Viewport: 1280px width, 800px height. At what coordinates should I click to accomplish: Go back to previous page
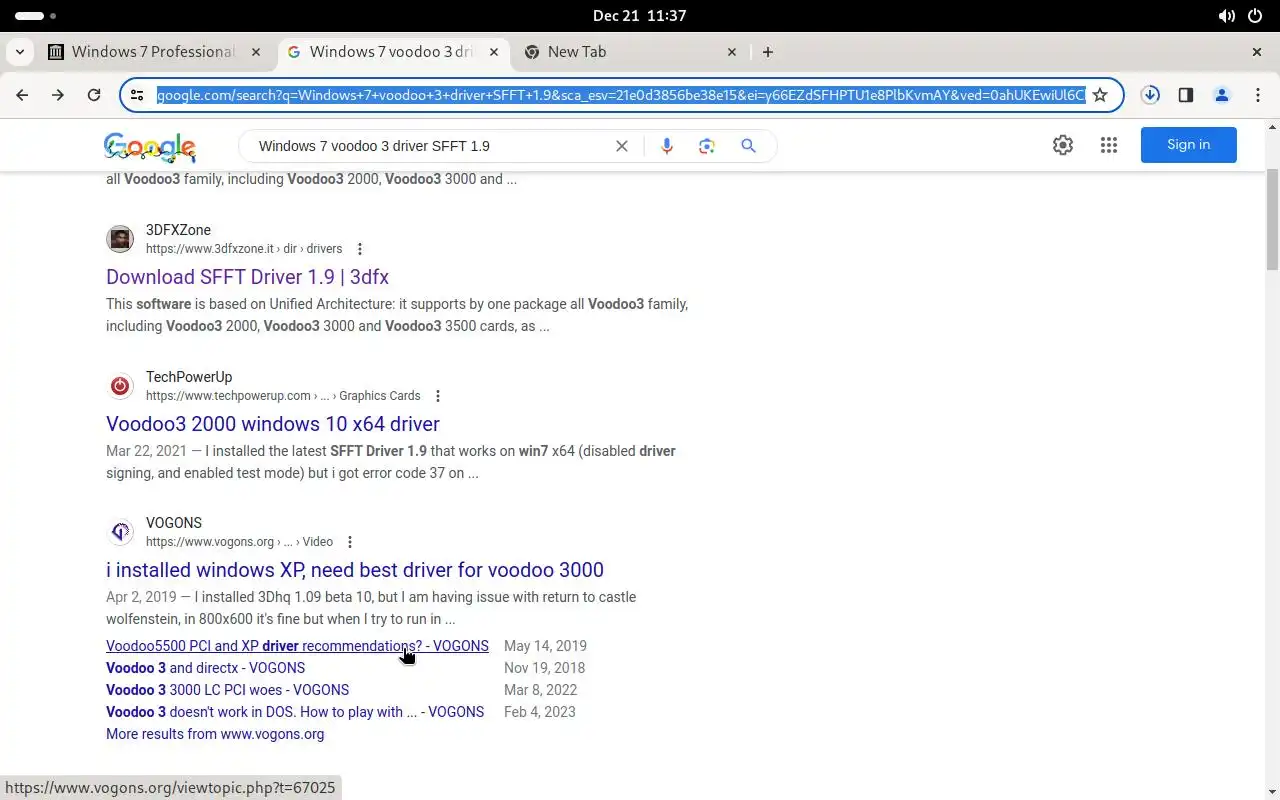(x=22, y=95)
